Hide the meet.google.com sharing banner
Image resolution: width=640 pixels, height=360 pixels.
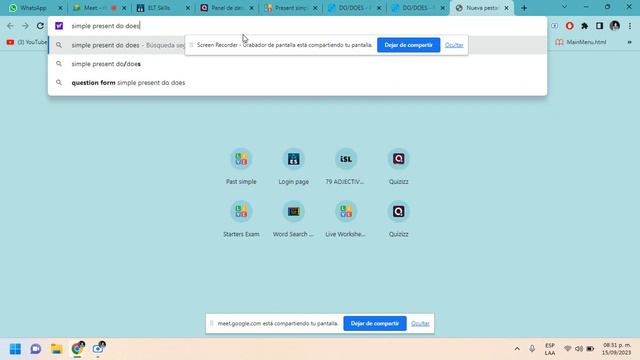pyautogui.click(x=420, y=323)
